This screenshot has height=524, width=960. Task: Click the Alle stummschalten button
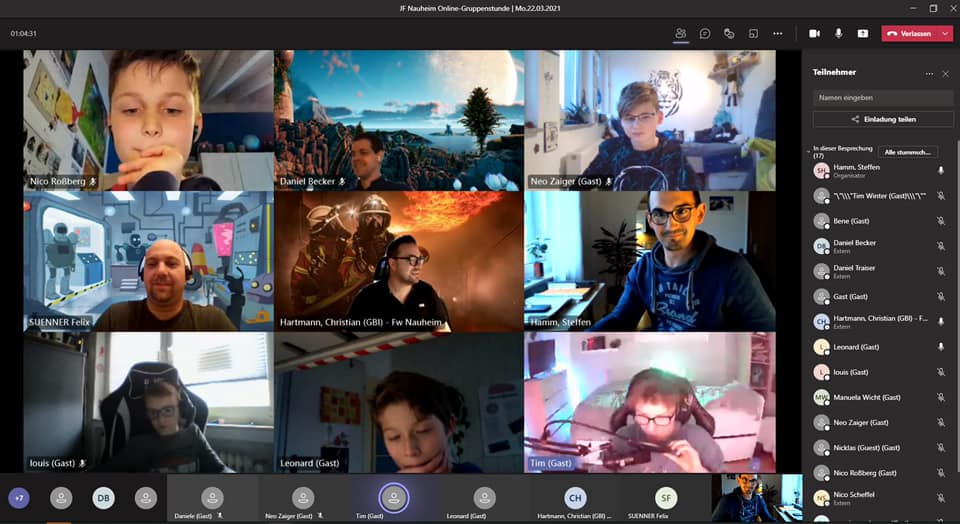click(909, 152)
